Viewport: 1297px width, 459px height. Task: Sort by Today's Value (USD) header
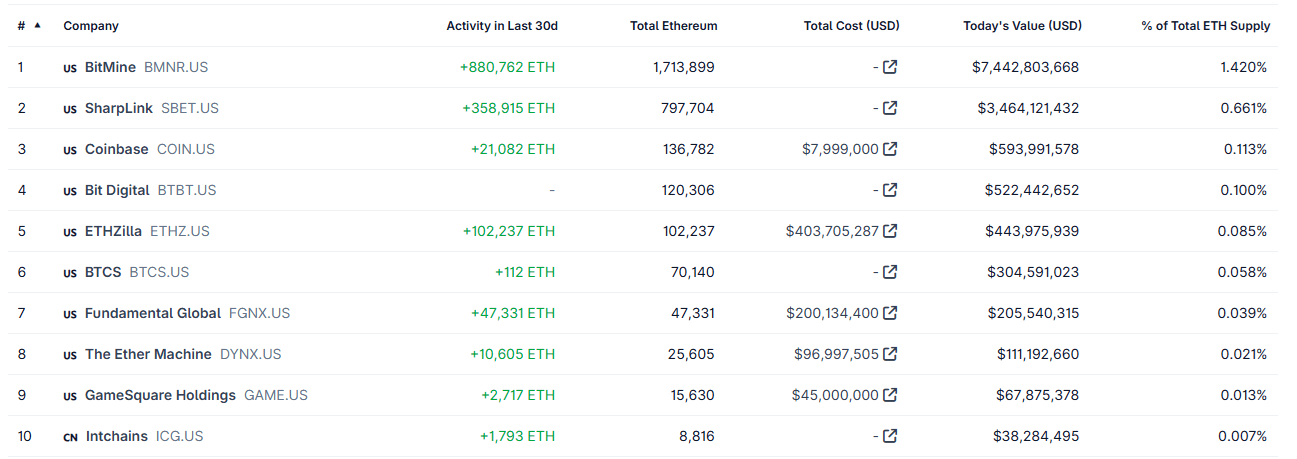pyautogui.click(x=1022, y=26)
